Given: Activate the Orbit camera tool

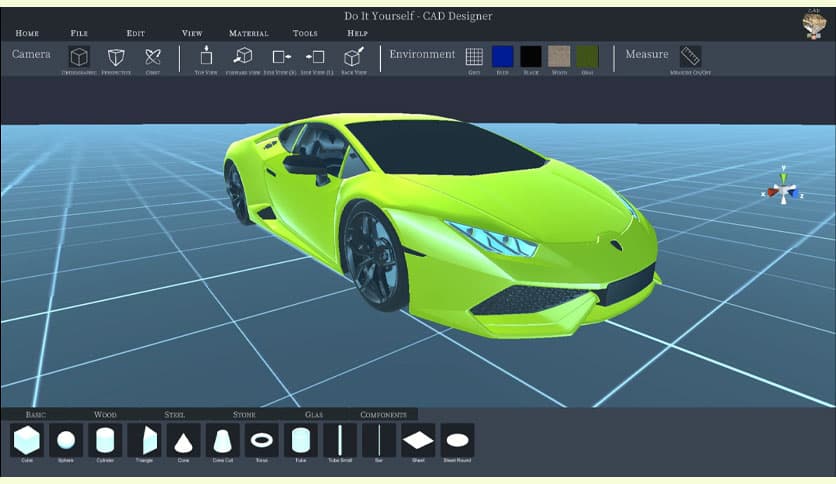Looking at the screenshot, I should [x=153, y=57].
